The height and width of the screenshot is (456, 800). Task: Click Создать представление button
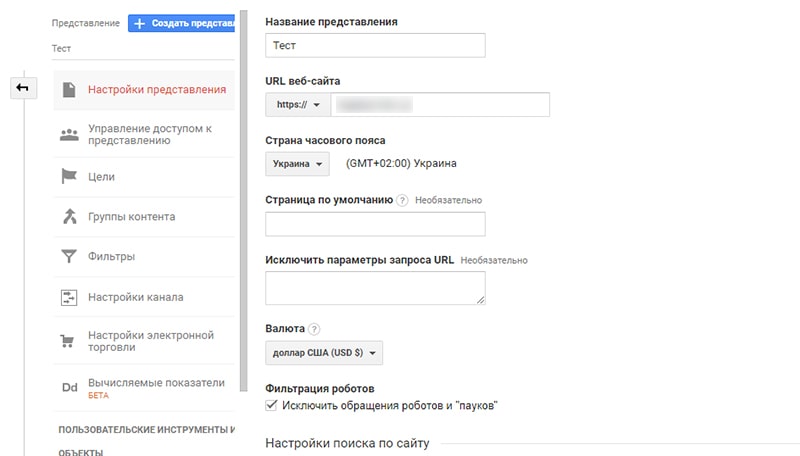tap(181, 23)
